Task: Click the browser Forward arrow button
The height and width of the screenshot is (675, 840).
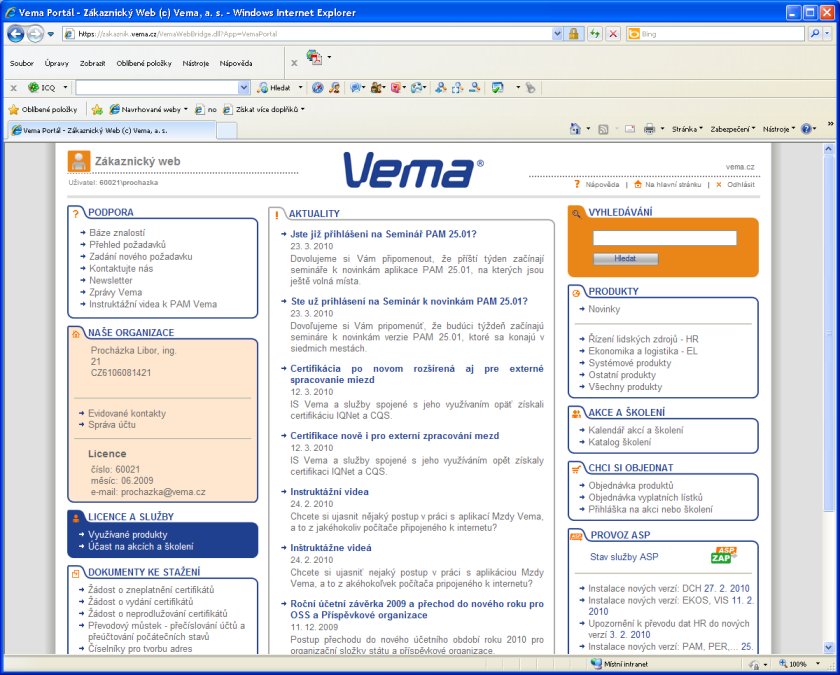Action: tap(35, 34)
